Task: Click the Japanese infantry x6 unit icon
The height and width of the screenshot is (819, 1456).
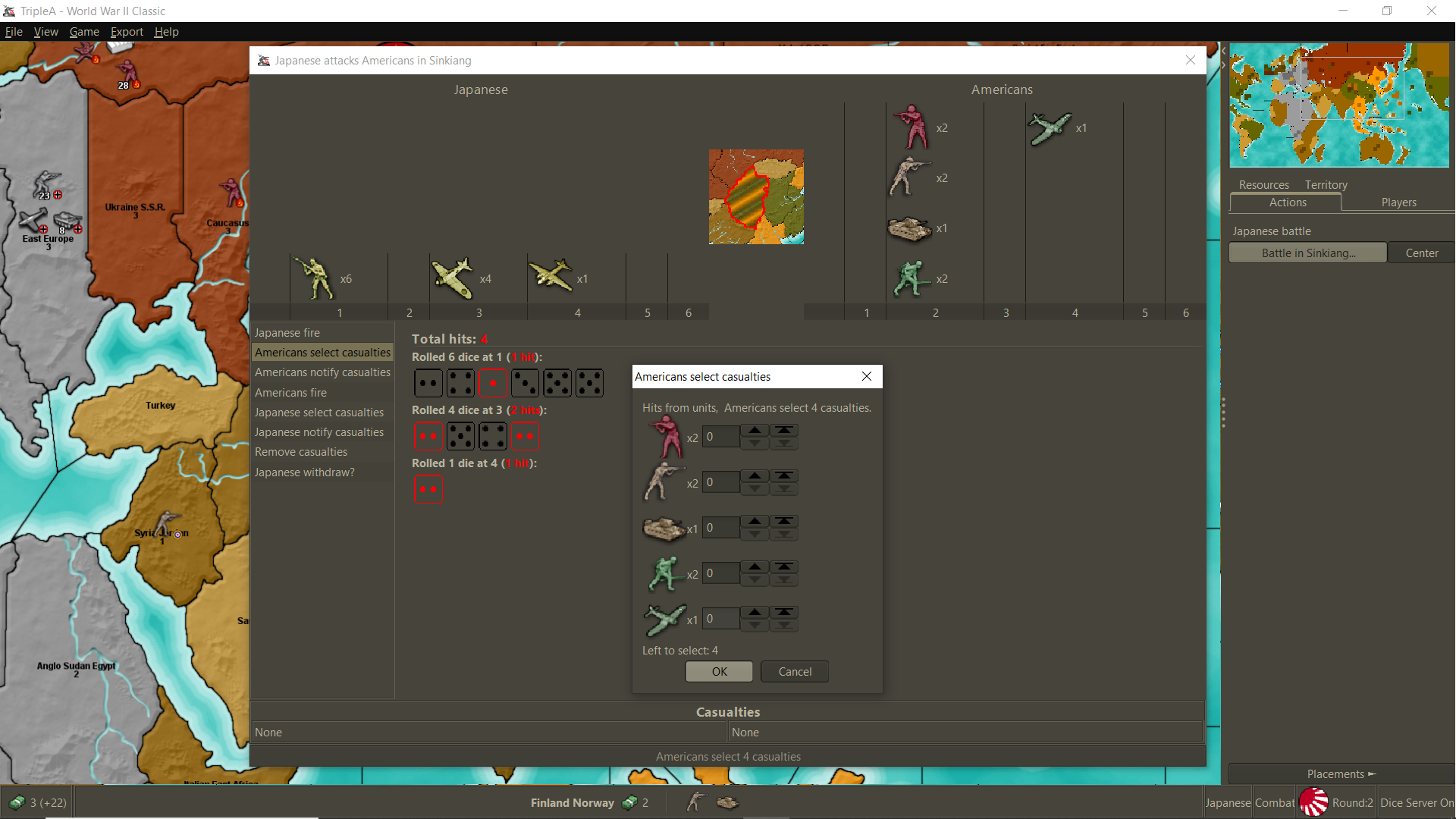Action: 314,278
